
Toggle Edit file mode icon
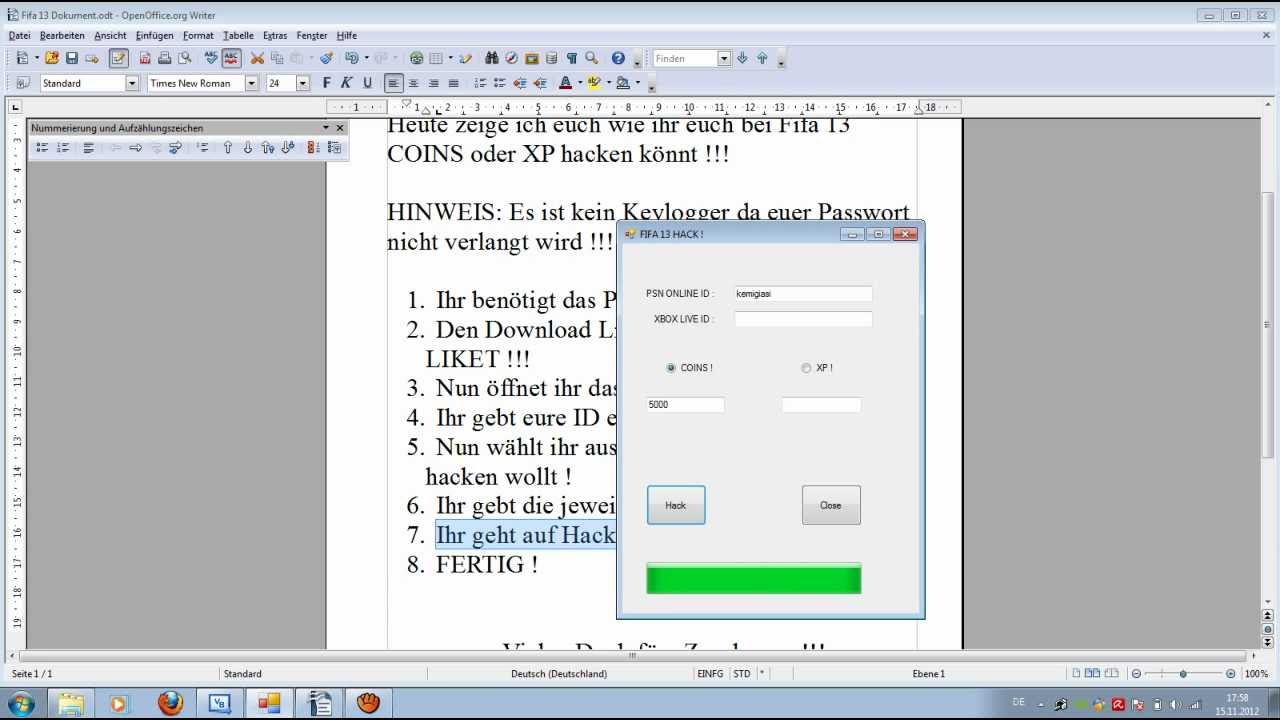[x=119, y=58]
